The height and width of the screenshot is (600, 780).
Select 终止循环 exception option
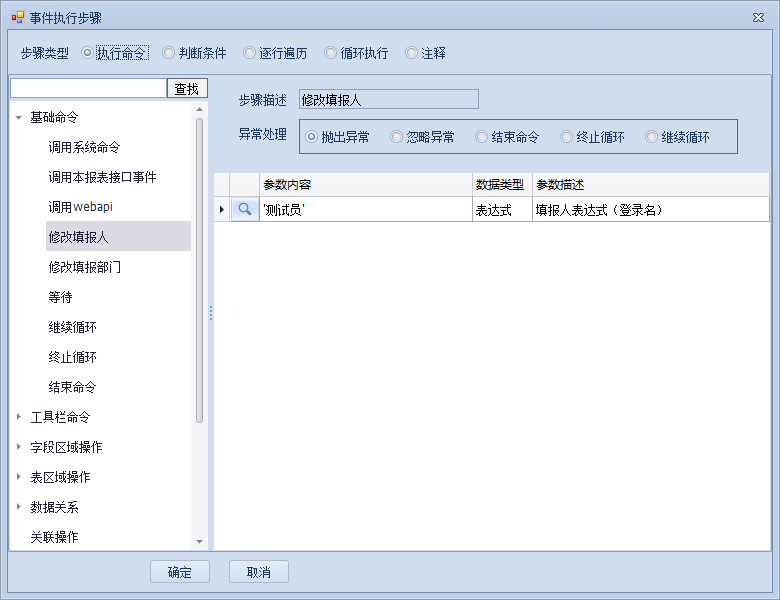567,137
